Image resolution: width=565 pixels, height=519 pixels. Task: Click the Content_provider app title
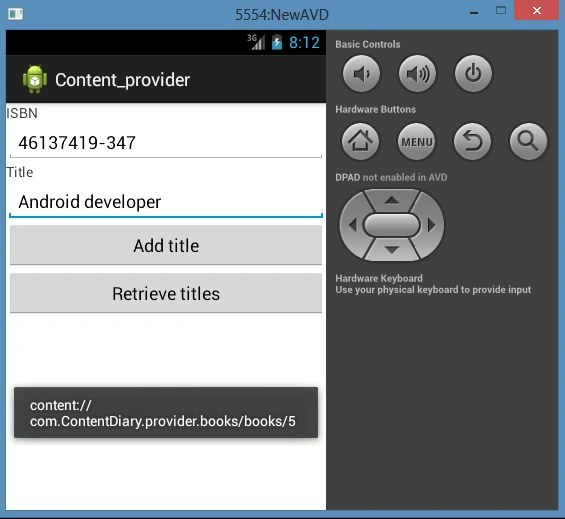pyautogui.click(x=123, y=80)
